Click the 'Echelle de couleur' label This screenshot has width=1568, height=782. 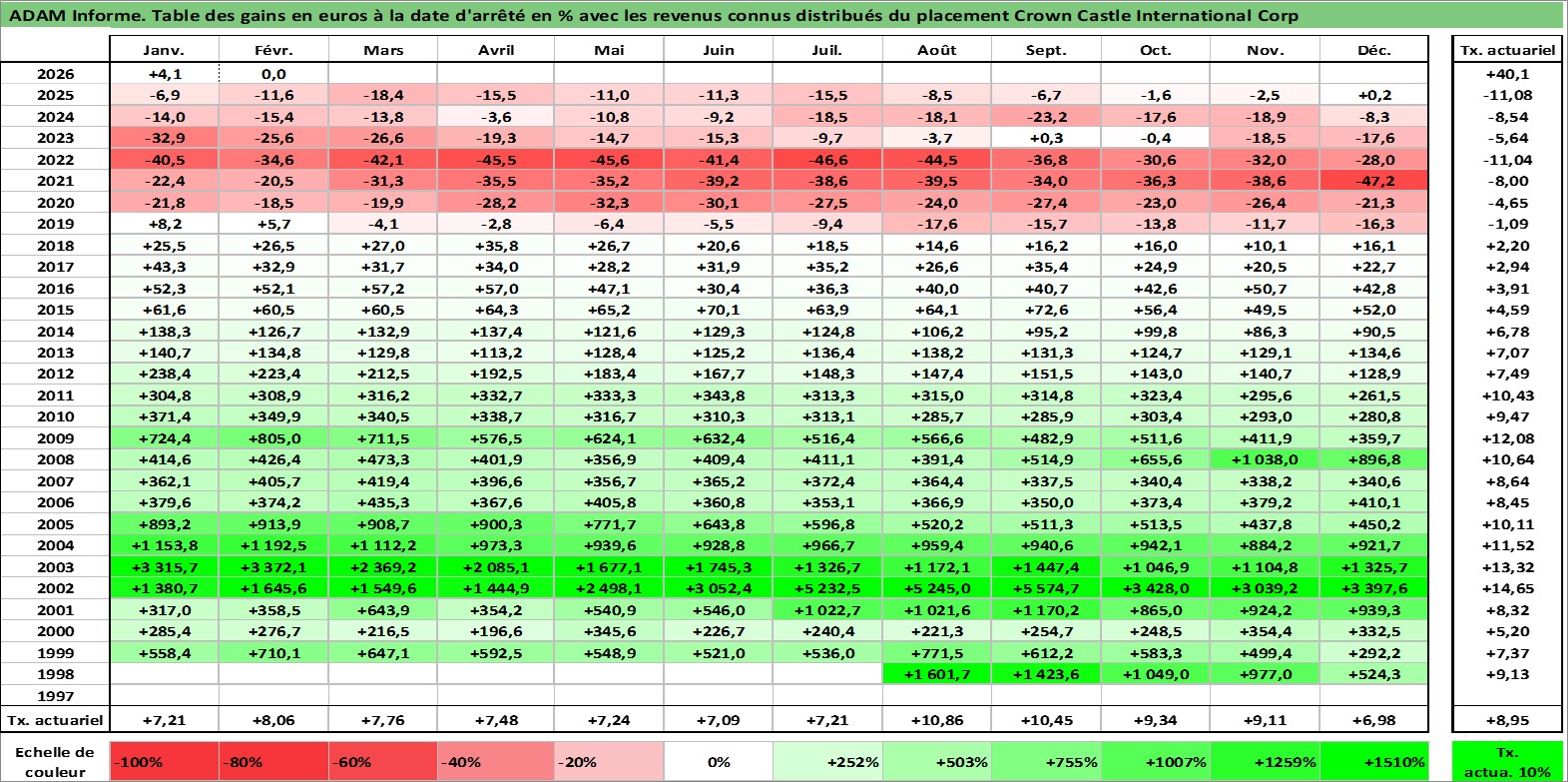(55, 762)
